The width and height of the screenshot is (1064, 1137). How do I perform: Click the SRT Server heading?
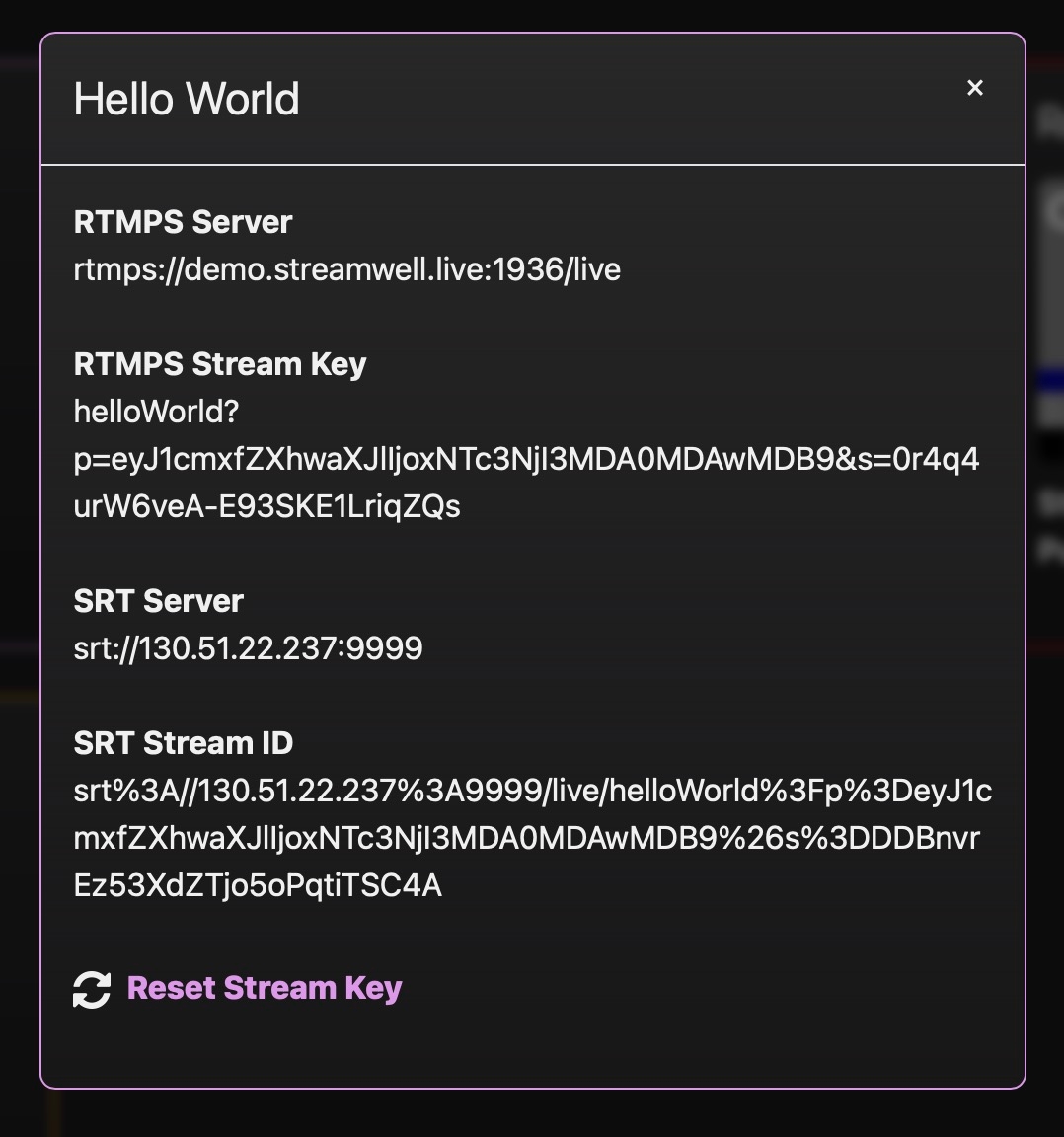pyautogui.click(x=158, y=601)
